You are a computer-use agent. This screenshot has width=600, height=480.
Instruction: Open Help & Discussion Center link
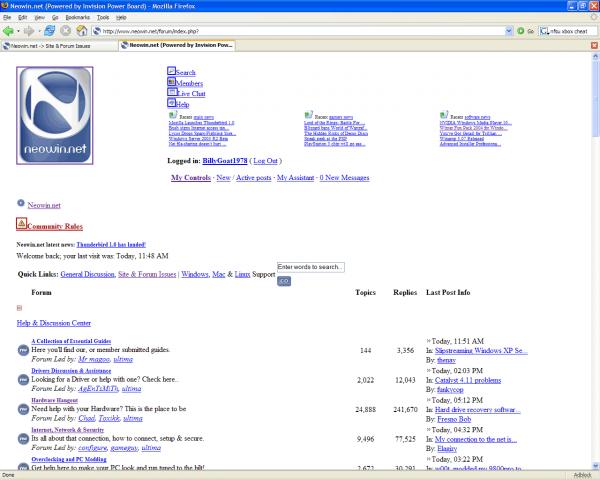point(54,323)
